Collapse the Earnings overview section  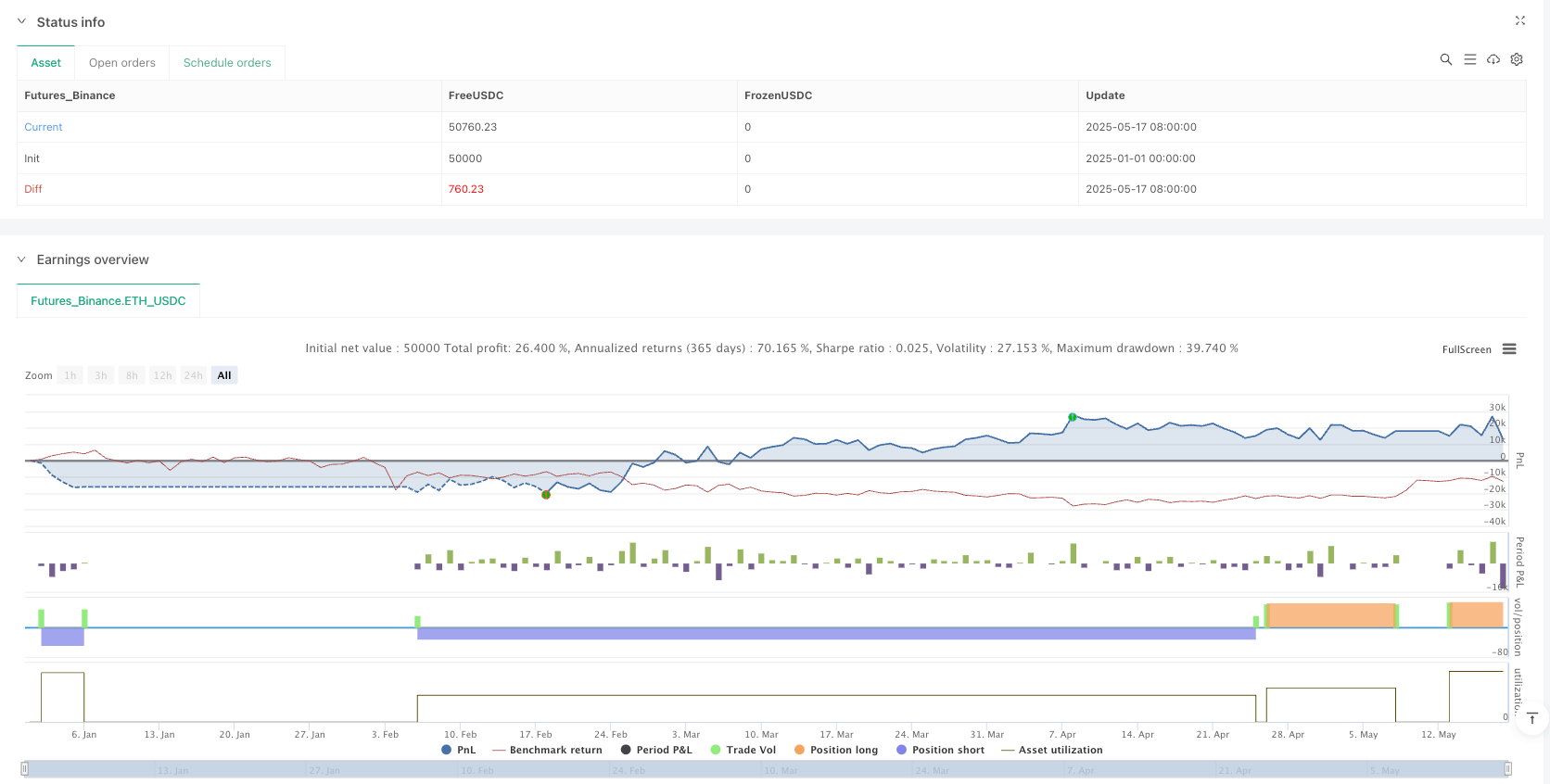tap(21, 259)
